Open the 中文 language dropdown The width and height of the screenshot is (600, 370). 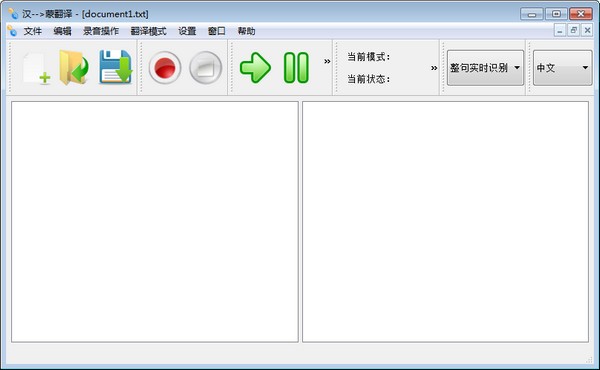tap(562, 68)
